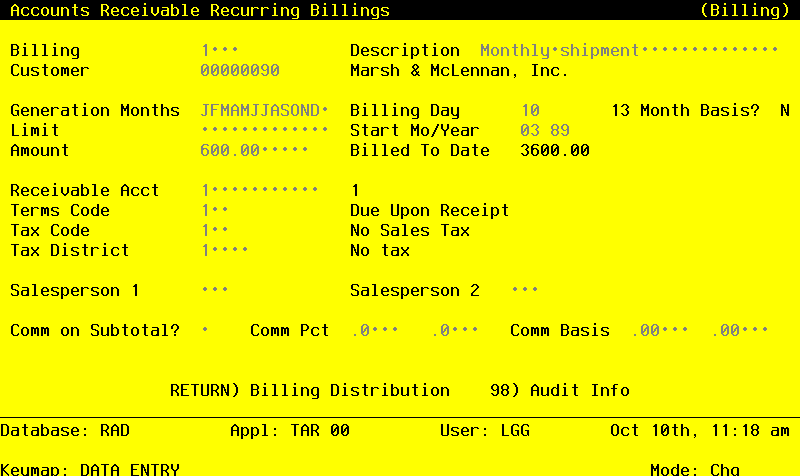
Task: Click the No Sales Tax description
Action: tap(410, 230)
